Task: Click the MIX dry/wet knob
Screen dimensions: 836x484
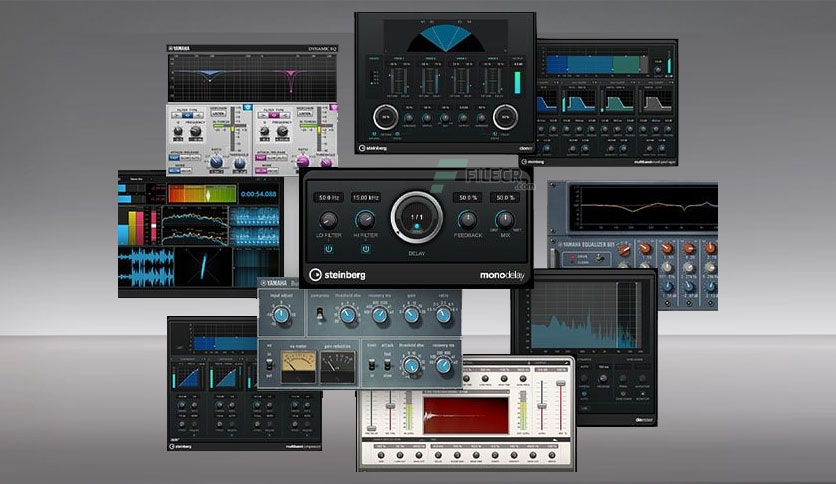Action: tap(505, 220)
